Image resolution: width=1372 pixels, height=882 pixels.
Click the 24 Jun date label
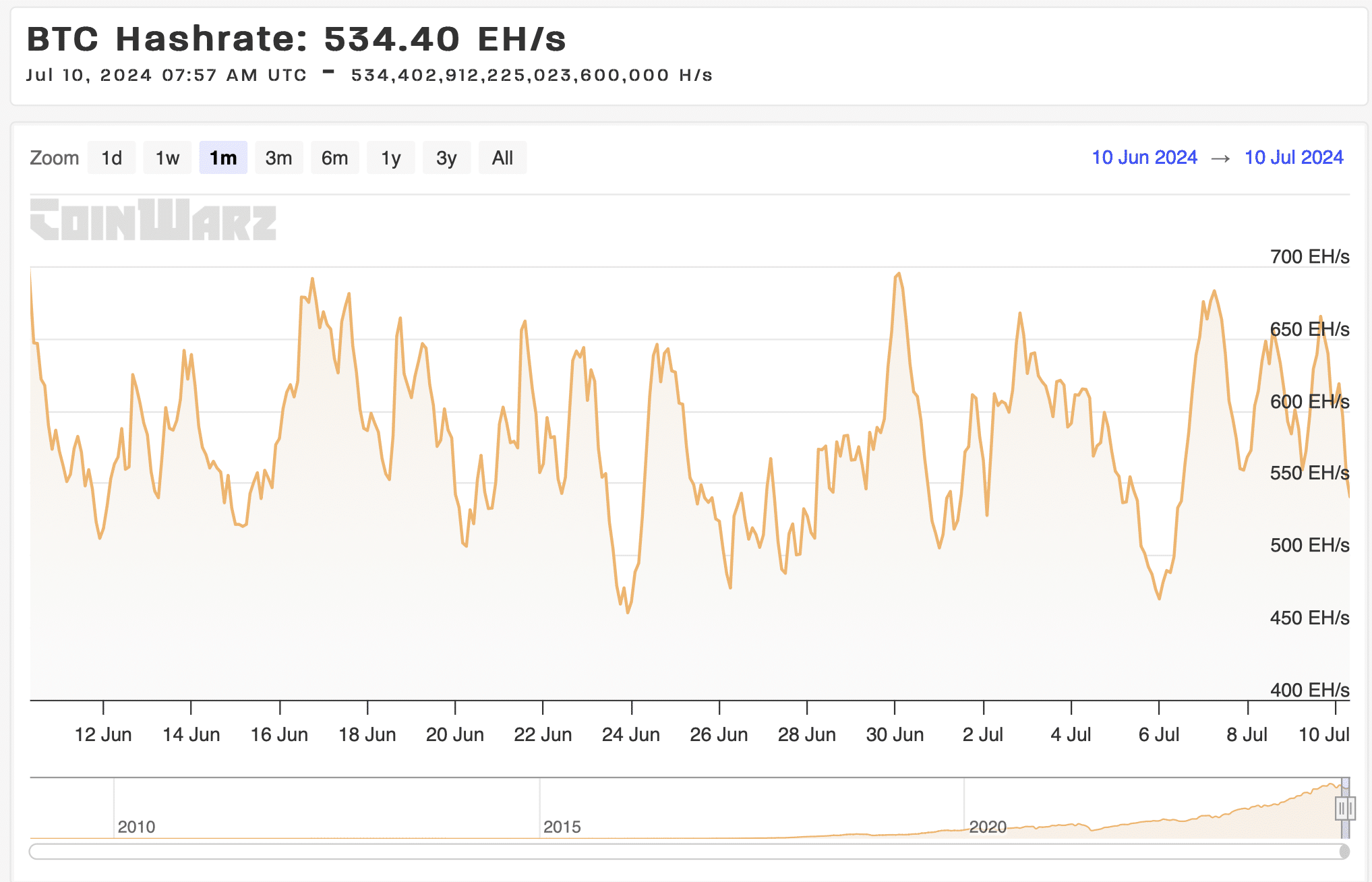631,734
